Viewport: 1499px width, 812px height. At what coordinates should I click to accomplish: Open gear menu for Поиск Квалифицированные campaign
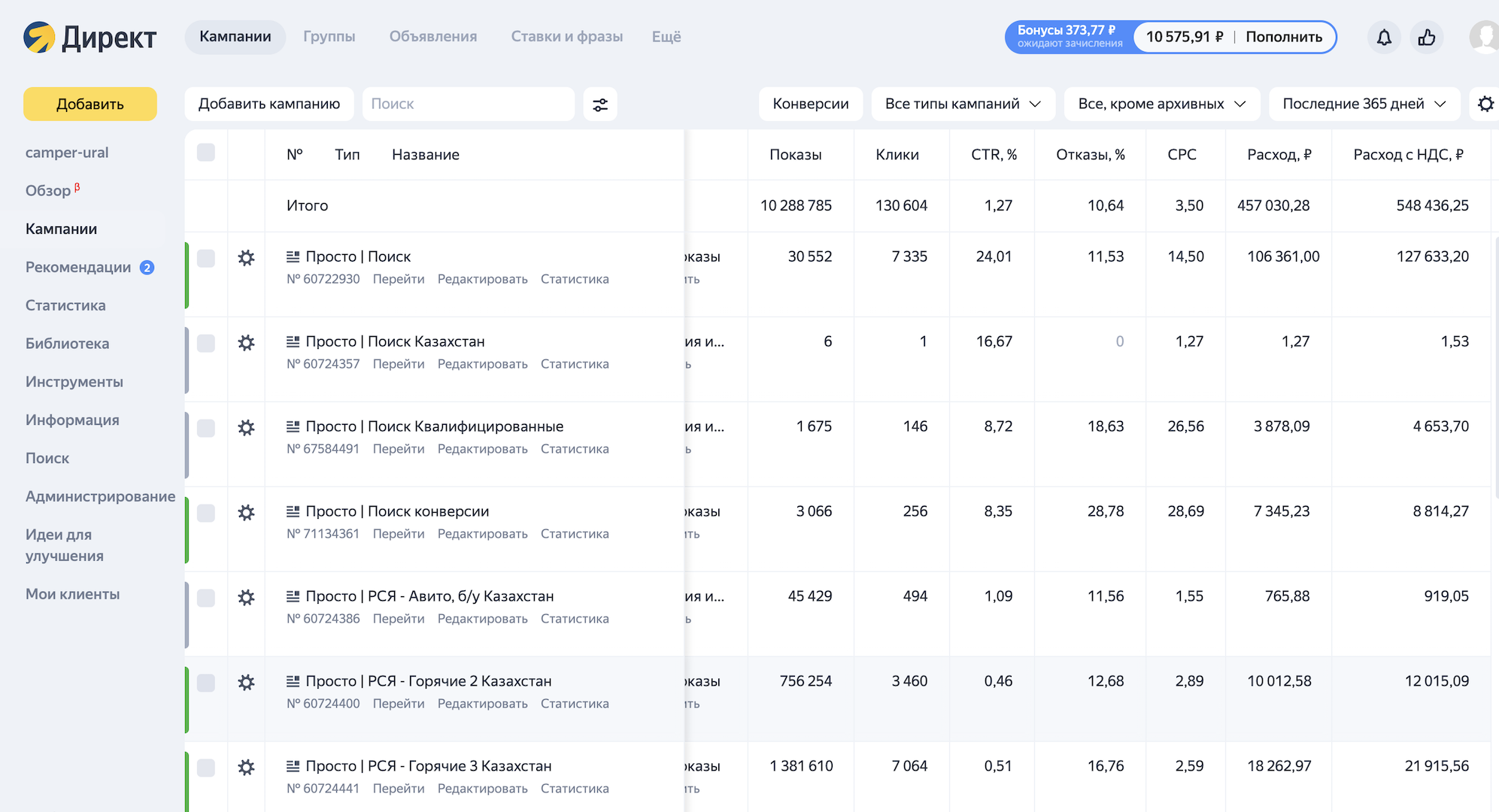pos(246,428)
